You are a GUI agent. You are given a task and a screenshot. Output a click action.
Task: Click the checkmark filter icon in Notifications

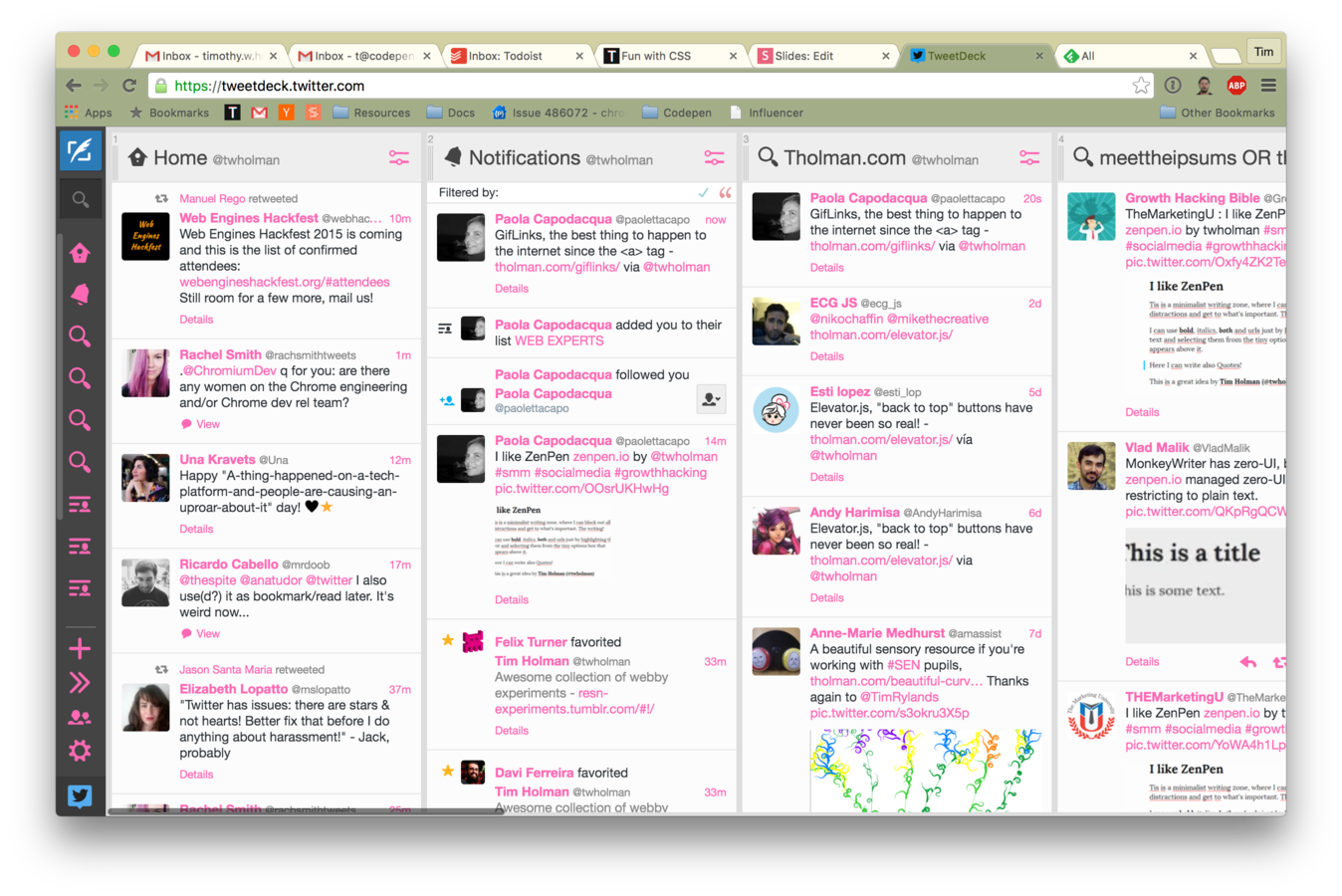tap(703, 193)
